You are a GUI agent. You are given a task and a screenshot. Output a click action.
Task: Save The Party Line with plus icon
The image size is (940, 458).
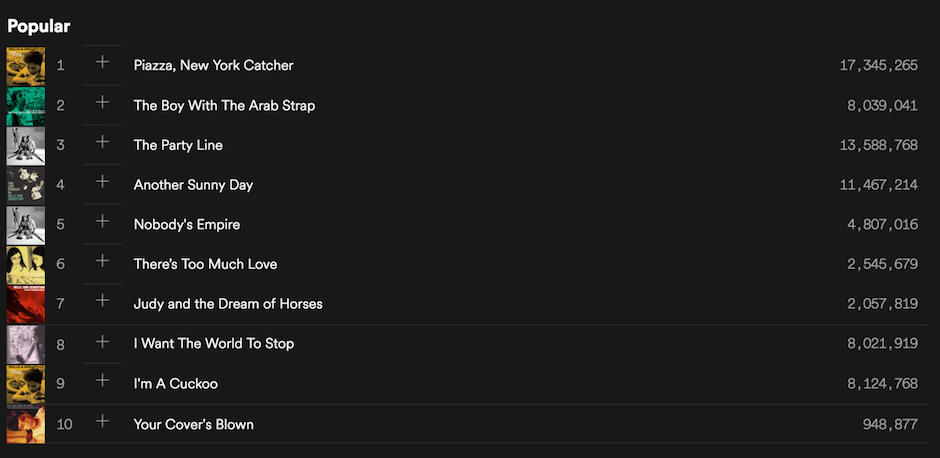click(102, 142)
